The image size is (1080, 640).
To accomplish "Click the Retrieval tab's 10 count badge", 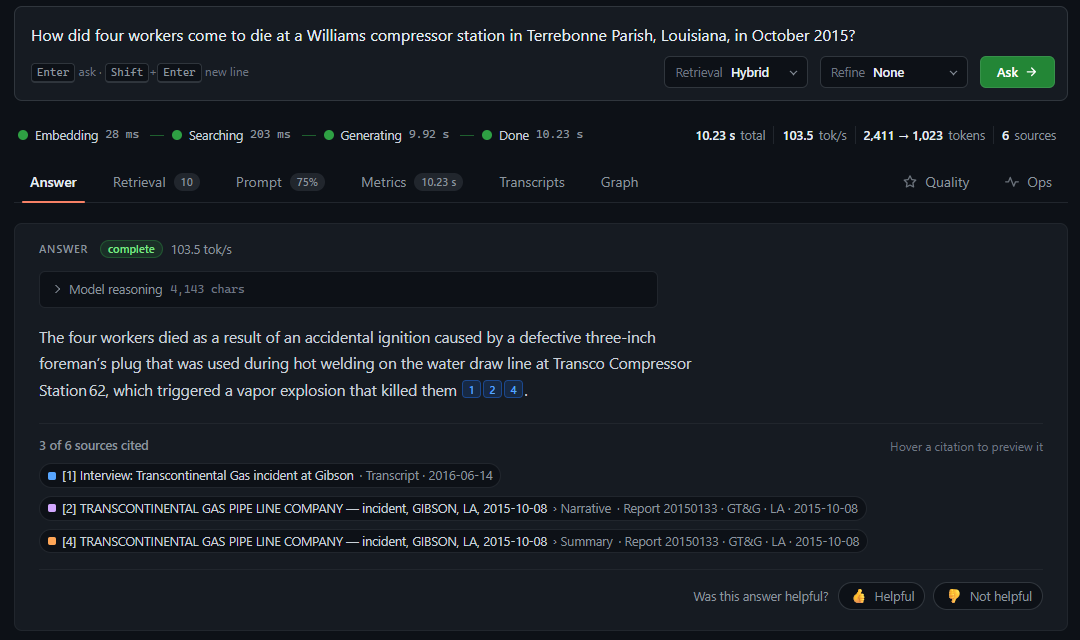I will coord(187,182).
